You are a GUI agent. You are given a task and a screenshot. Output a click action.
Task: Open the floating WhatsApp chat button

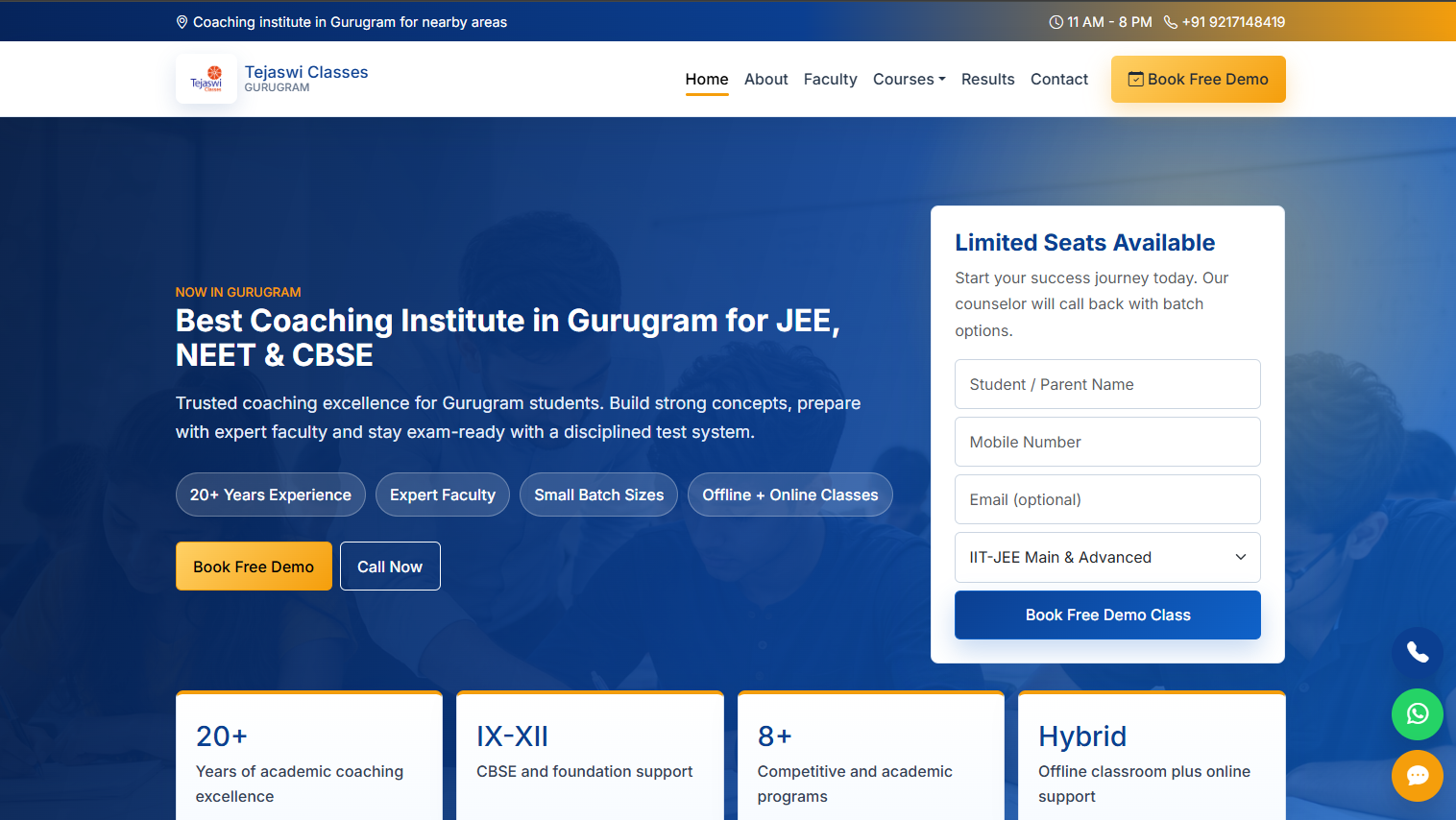[x=1418, y=714]
